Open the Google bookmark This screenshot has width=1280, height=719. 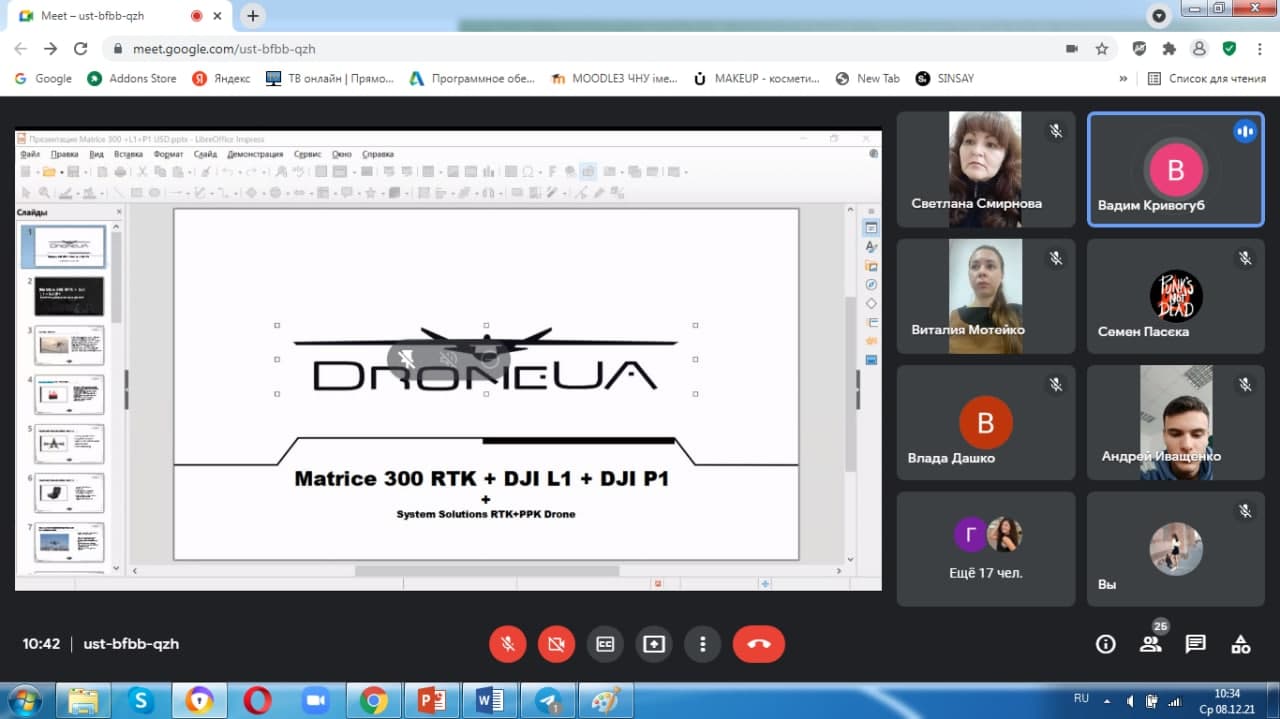(42, 79)
